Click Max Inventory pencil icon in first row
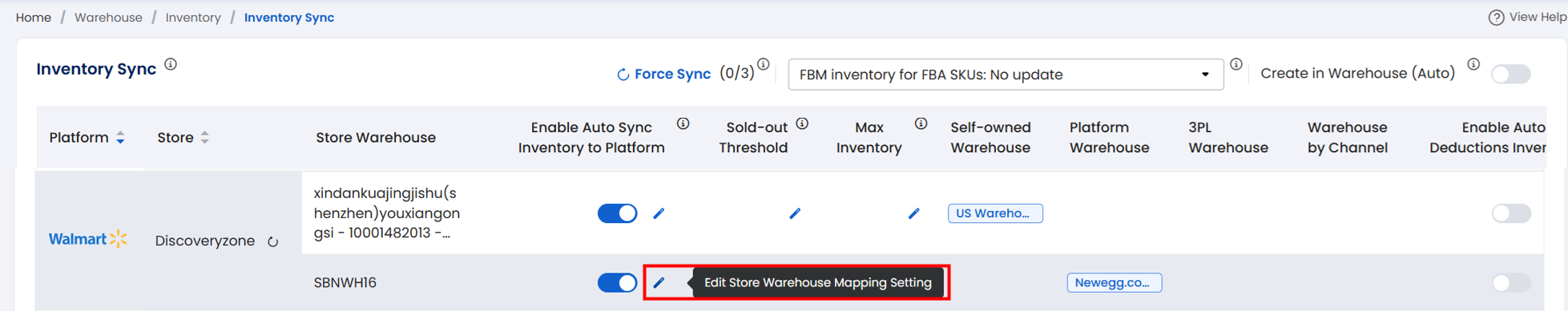1568x316 pixels. tap(914, 213)
